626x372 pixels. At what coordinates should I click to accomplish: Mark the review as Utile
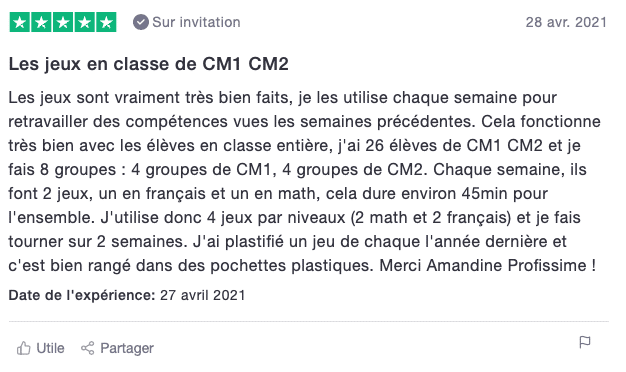(x=40, y=348)
